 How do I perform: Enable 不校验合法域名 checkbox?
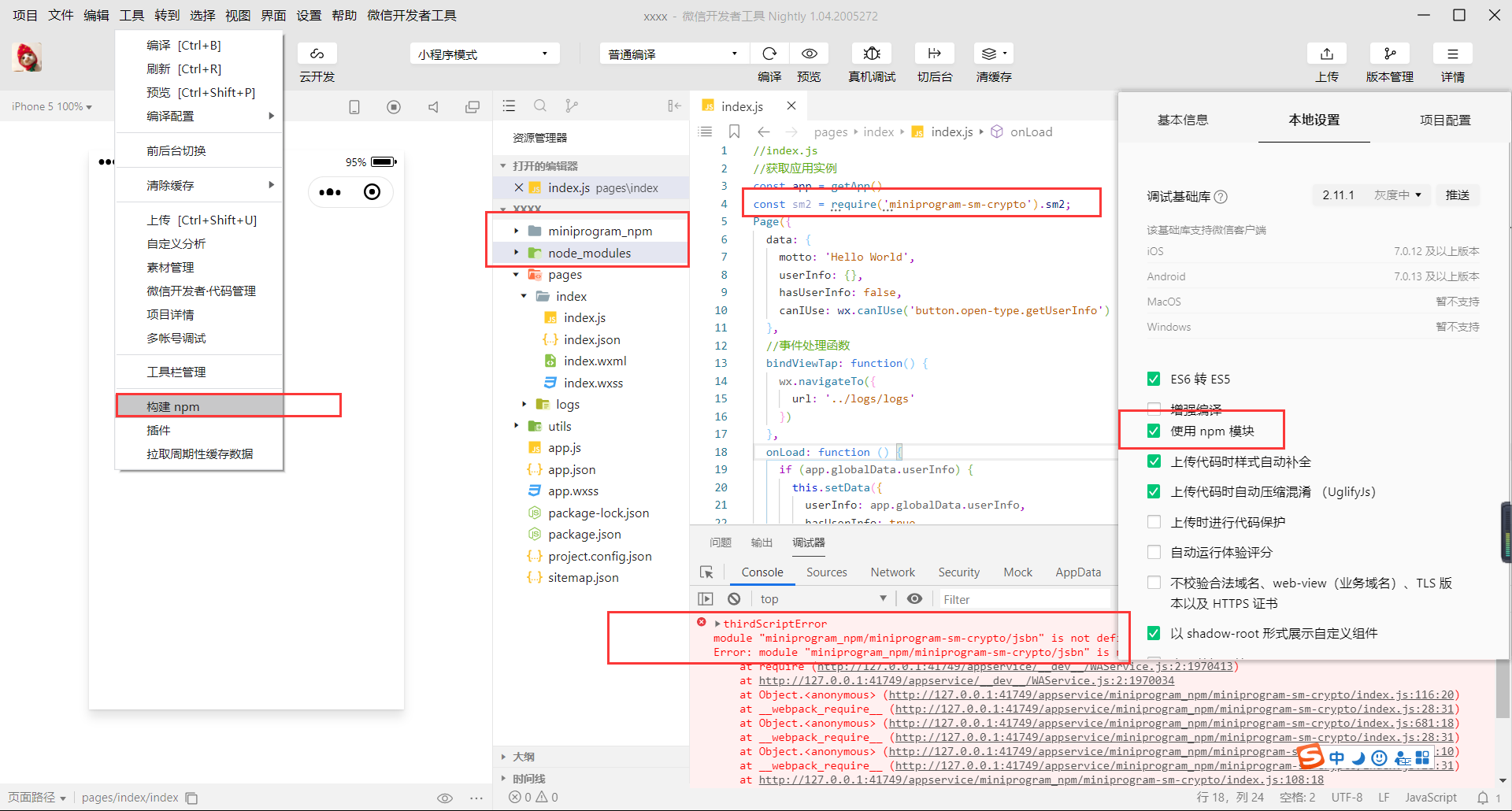pyautogui.click(x=1154, y=583)
